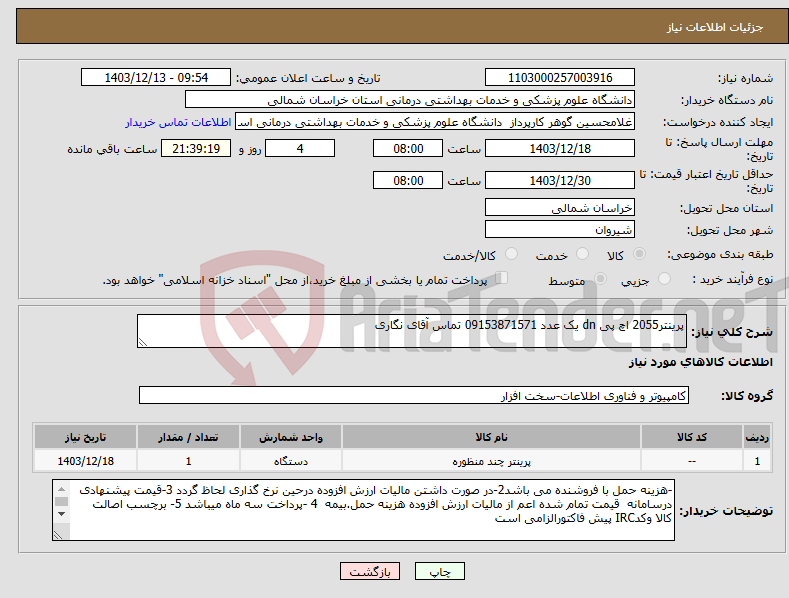Click the resize handle of description text area
Viewport: 789px width, 598px height.
click(143, 342)
